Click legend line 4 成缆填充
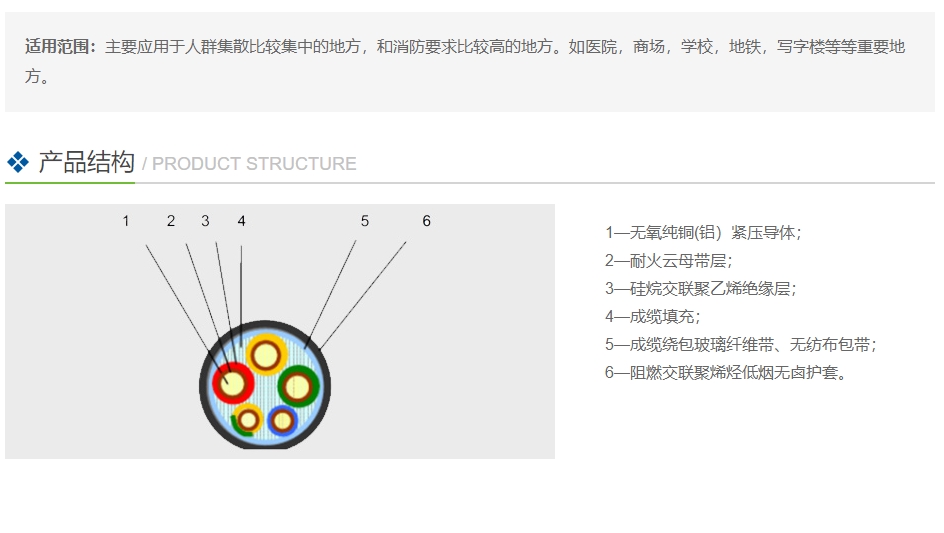Screen dimensions: 944x533 652,316
